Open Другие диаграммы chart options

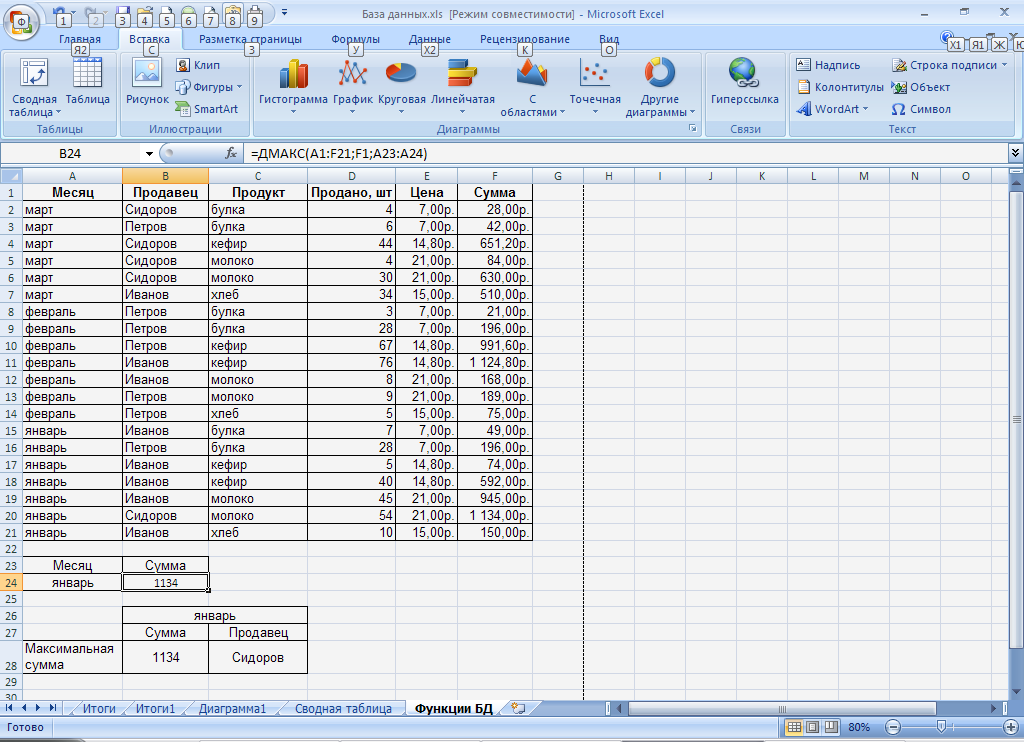pos(660,88)
